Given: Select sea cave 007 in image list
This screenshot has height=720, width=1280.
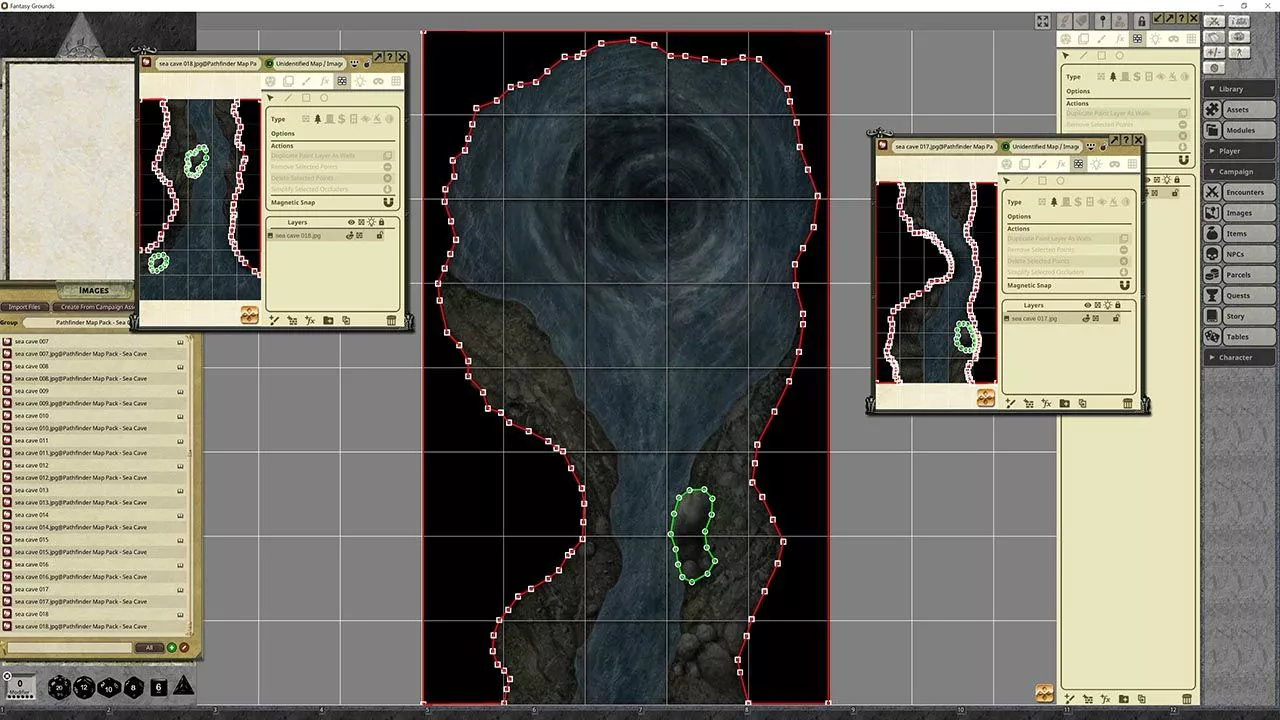Looking at the screenshot, I should coord(95,341).
